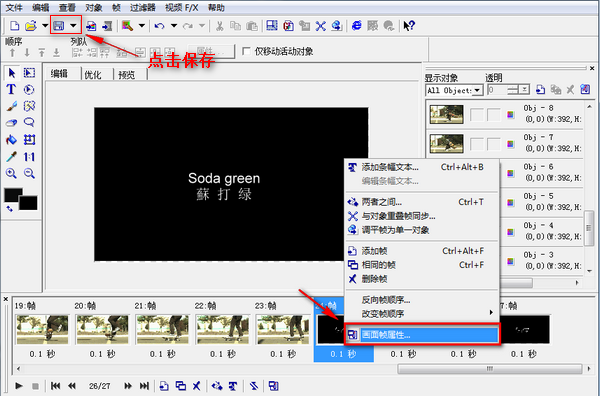Choose 删除帧 from context menu

tap(422, 279)
